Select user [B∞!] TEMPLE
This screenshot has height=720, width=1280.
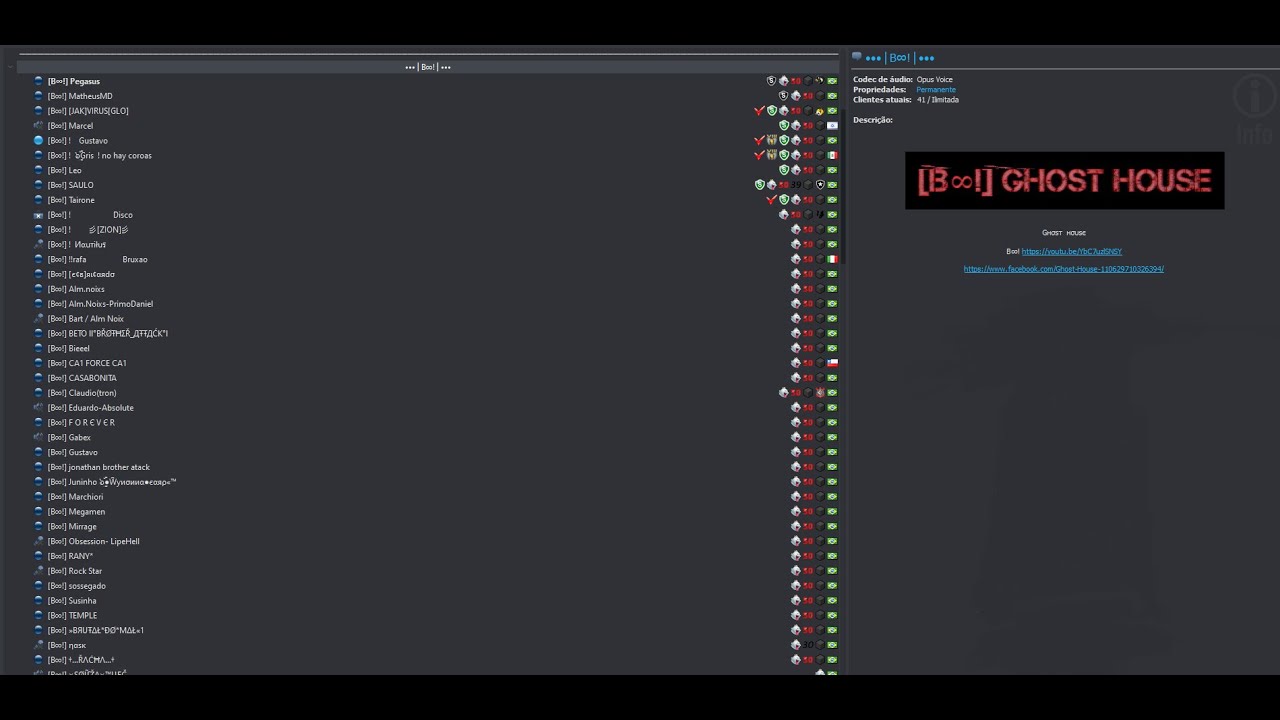click(x=72, y=615)
